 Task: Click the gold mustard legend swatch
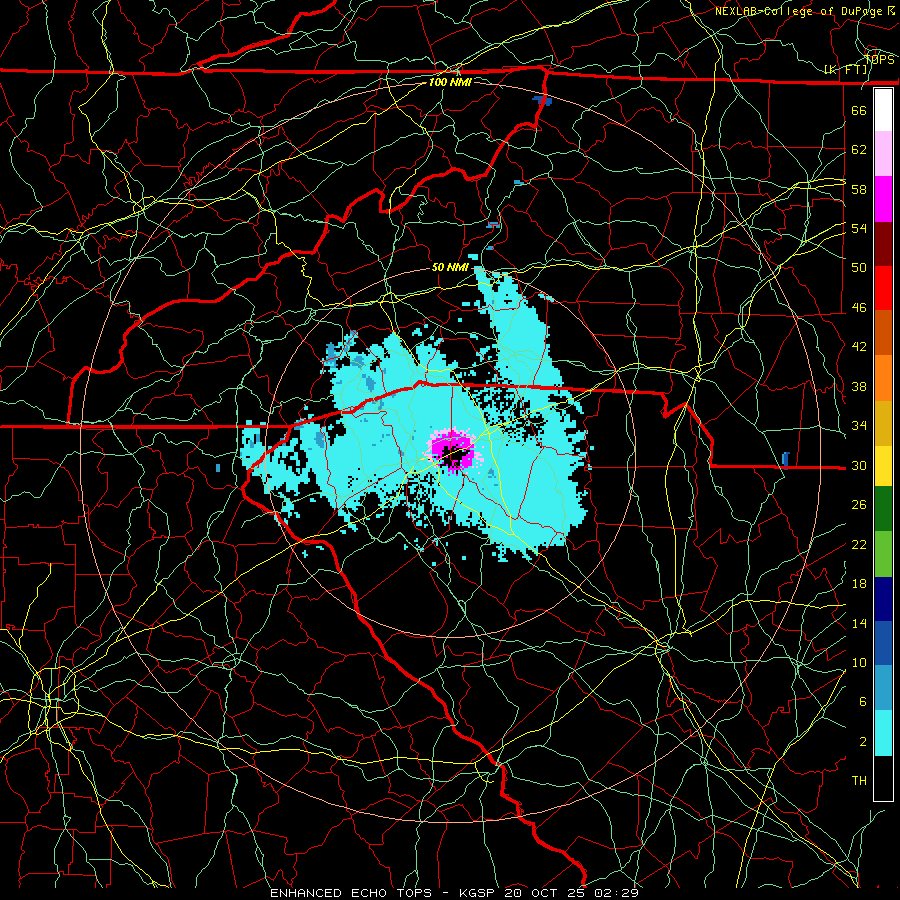[x=883, y=423]
